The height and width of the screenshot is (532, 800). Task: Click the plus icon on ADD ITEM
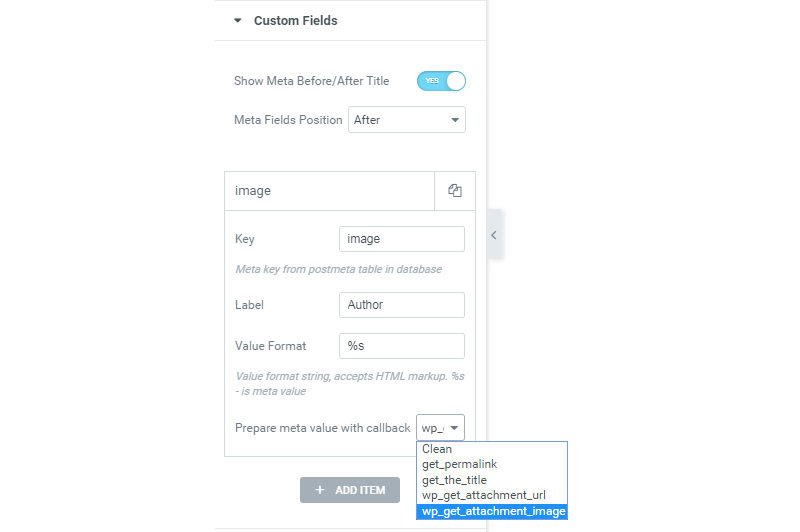(x=320, y=490)
